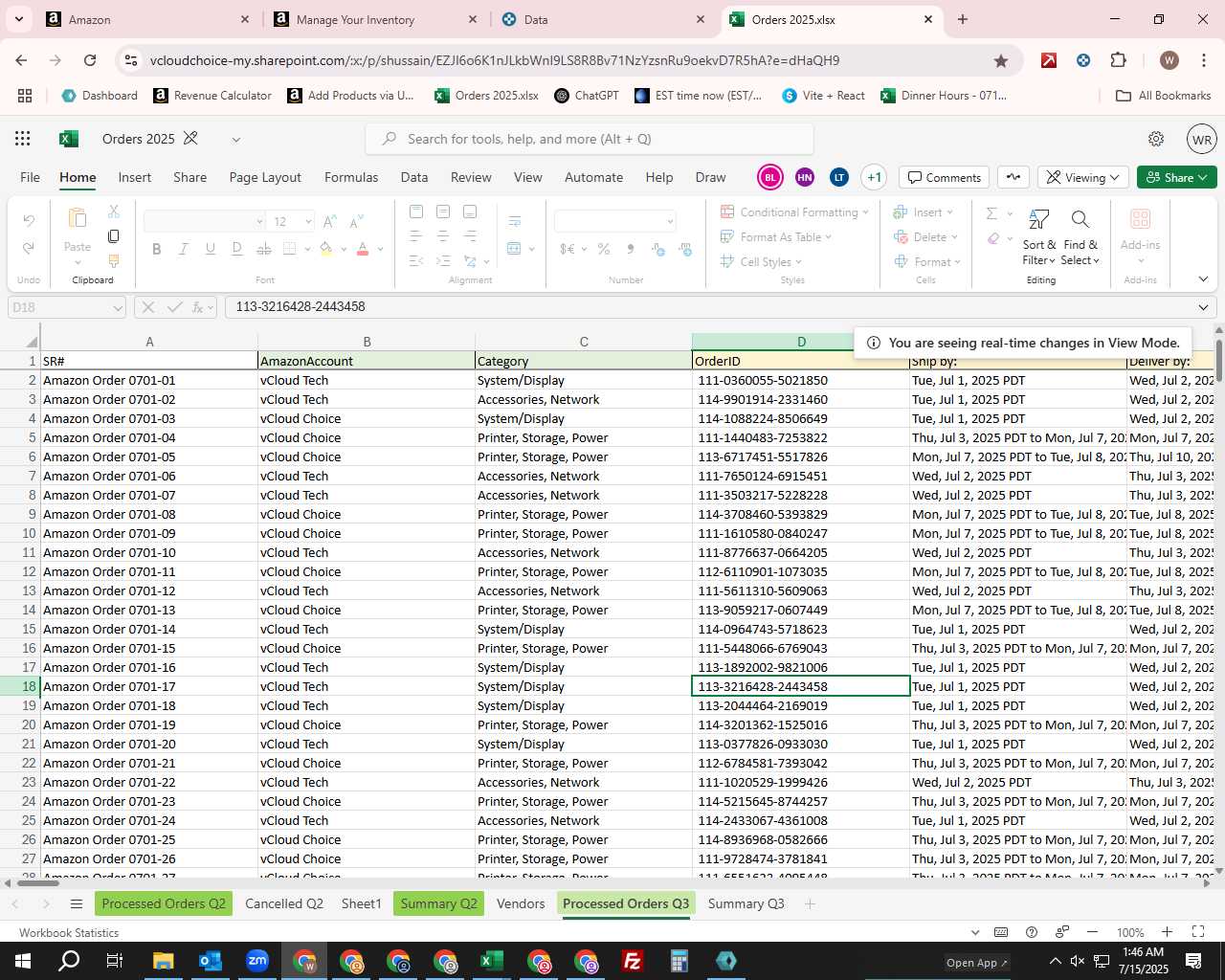Show additional collaborators +1 badge
The width and height of the screenshot is (1225, 980).
[x=874, y=177]
